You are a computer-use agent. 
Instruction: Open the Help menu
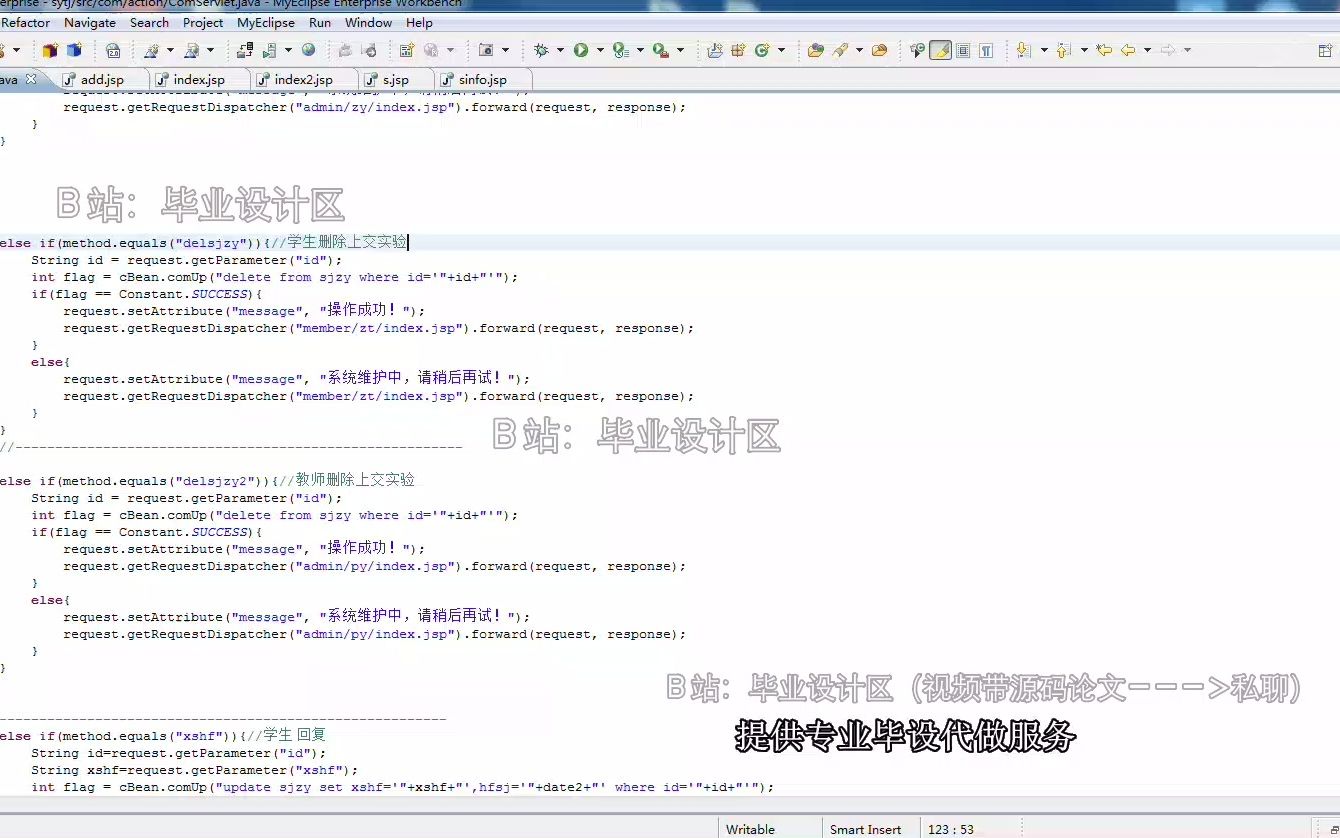419,22
